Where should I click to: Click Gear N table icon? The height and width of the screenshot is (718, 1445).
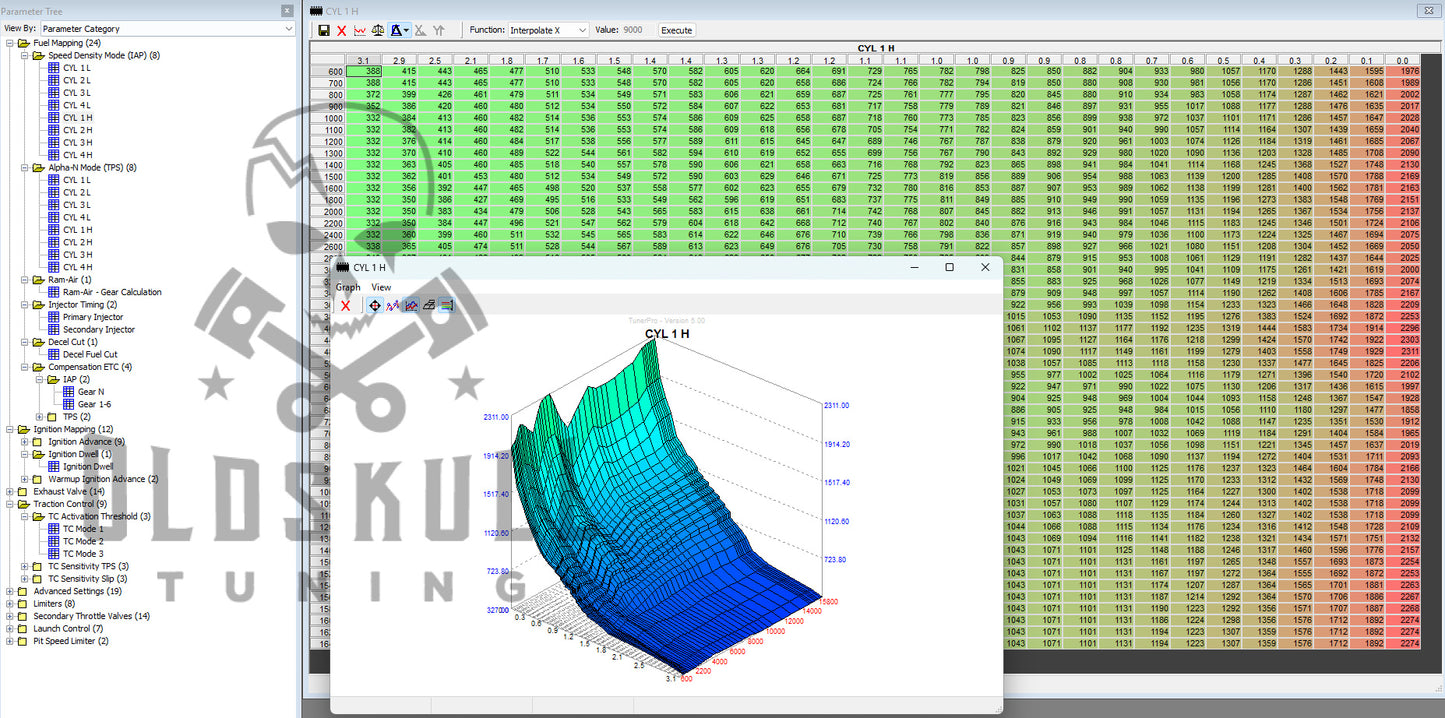point(69,392)
